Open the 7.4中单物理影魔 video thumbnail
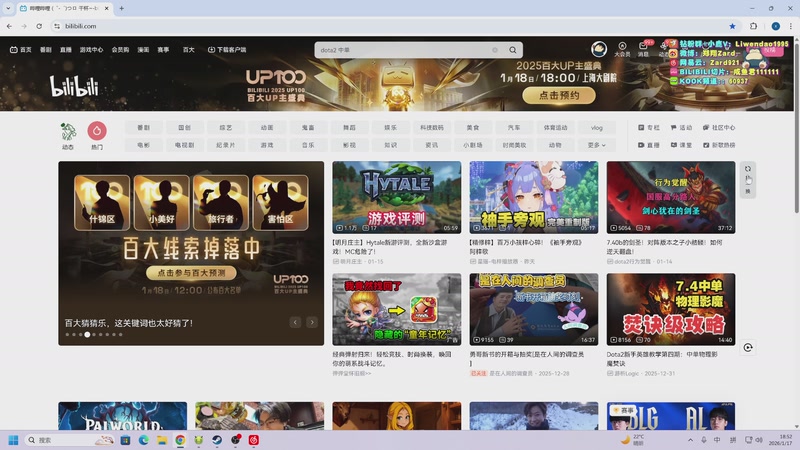Screen dimensions: 800x450 point(671,309)
